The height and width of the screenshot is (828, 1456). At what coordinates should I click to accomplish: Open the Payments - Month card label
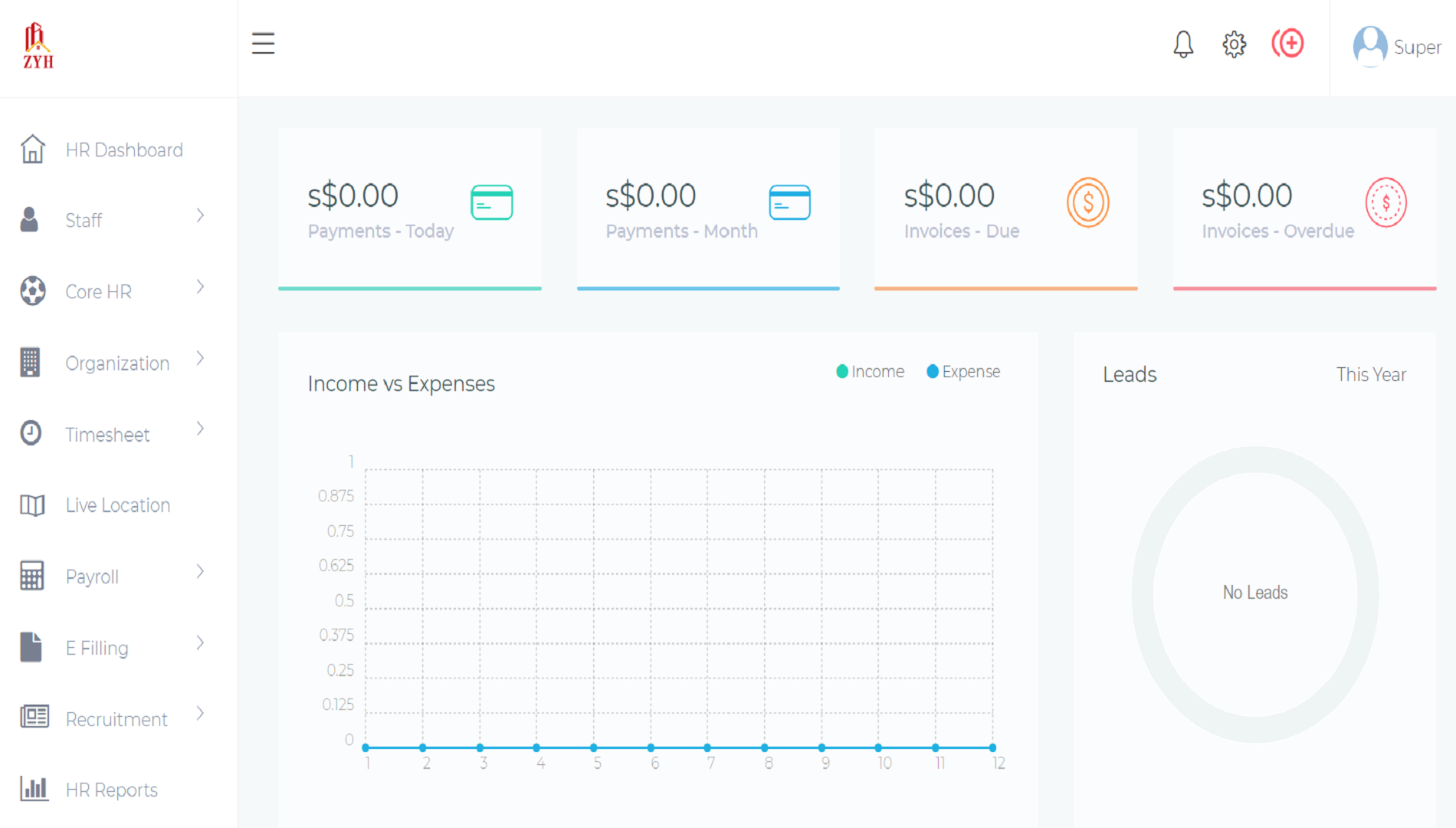click(x=681, y=231)
